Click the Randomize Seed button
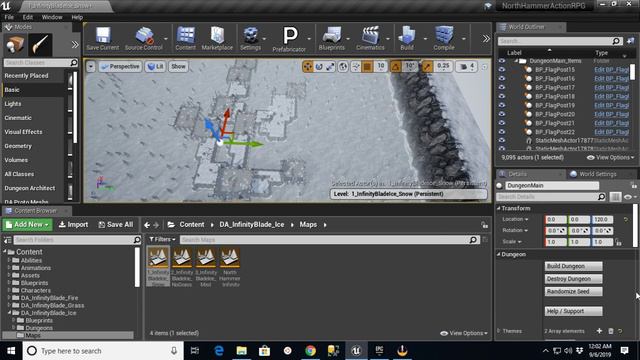640x360 pixels. click(573, 291)
